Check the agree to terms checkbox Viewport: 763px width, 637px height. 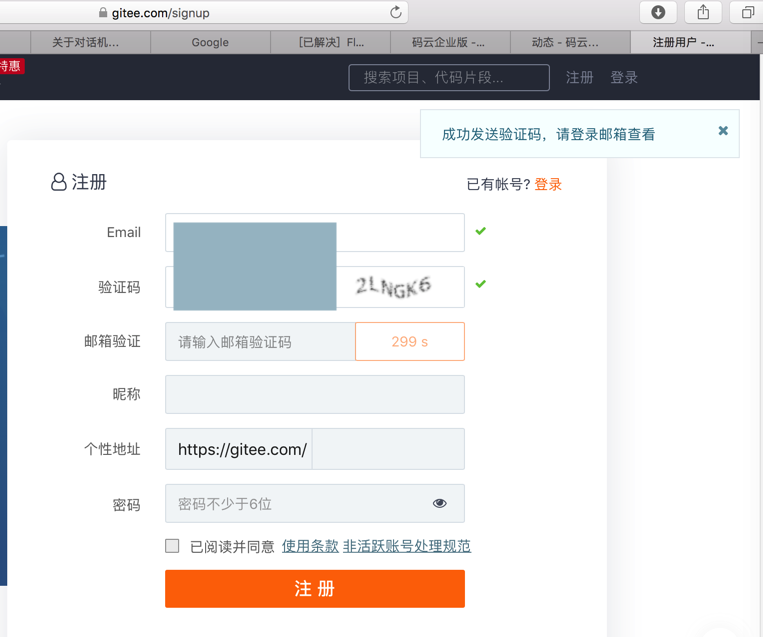[172, 546]
